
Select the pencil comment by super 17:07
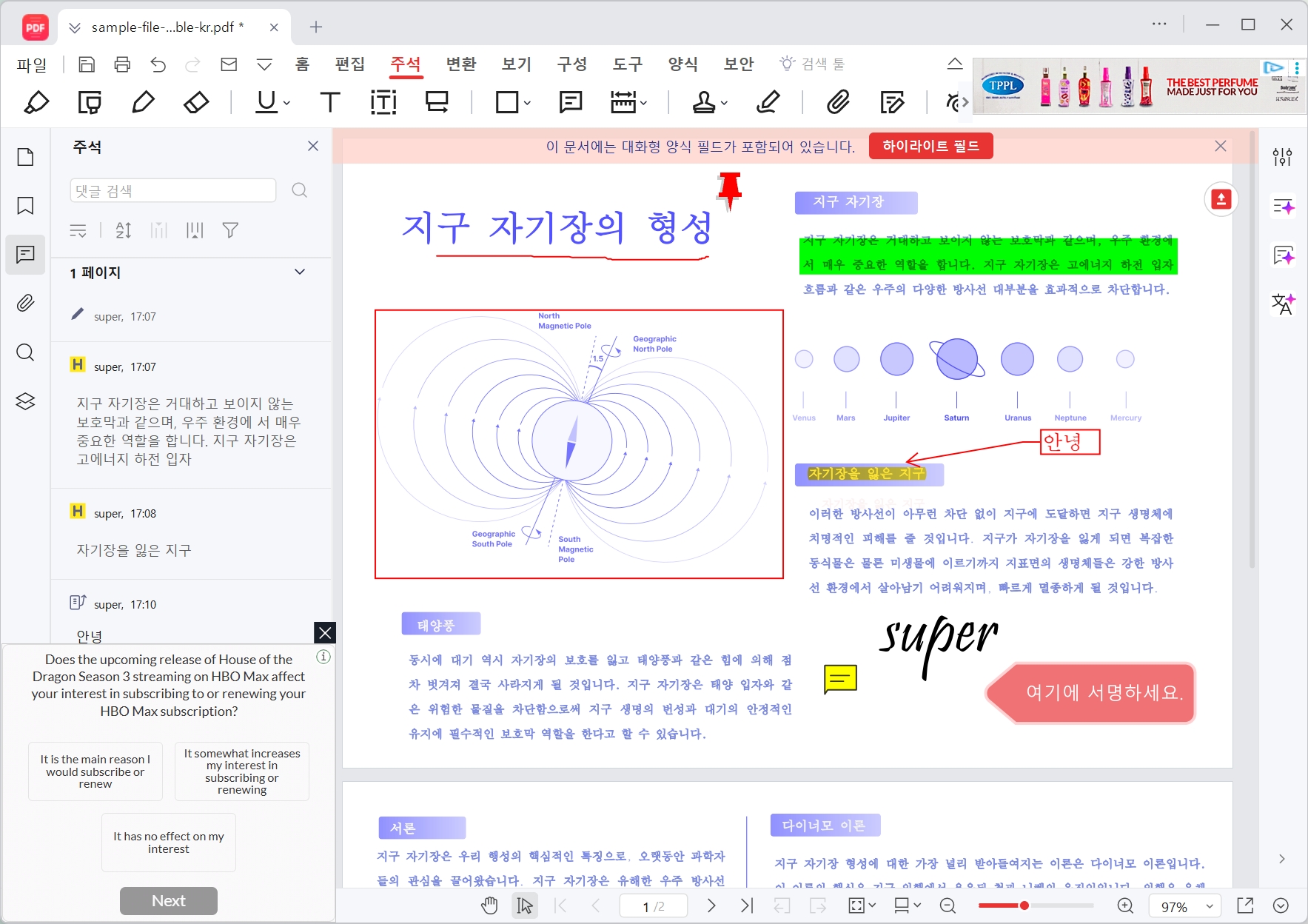coord(191,316)
